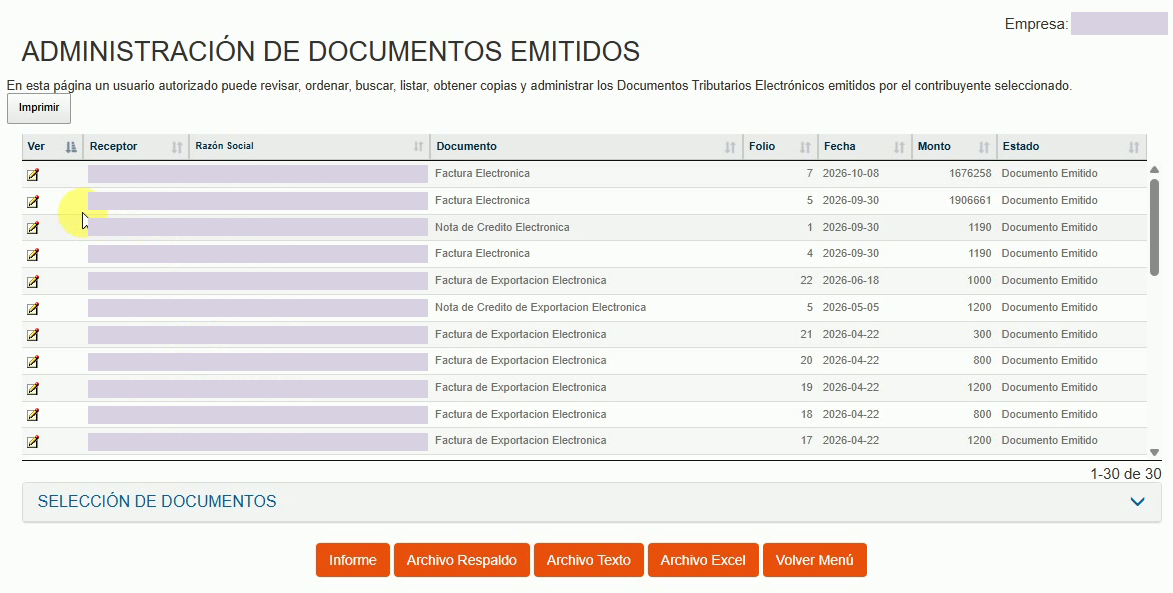Click the Empresa label at top right

tap(1036, 24)
